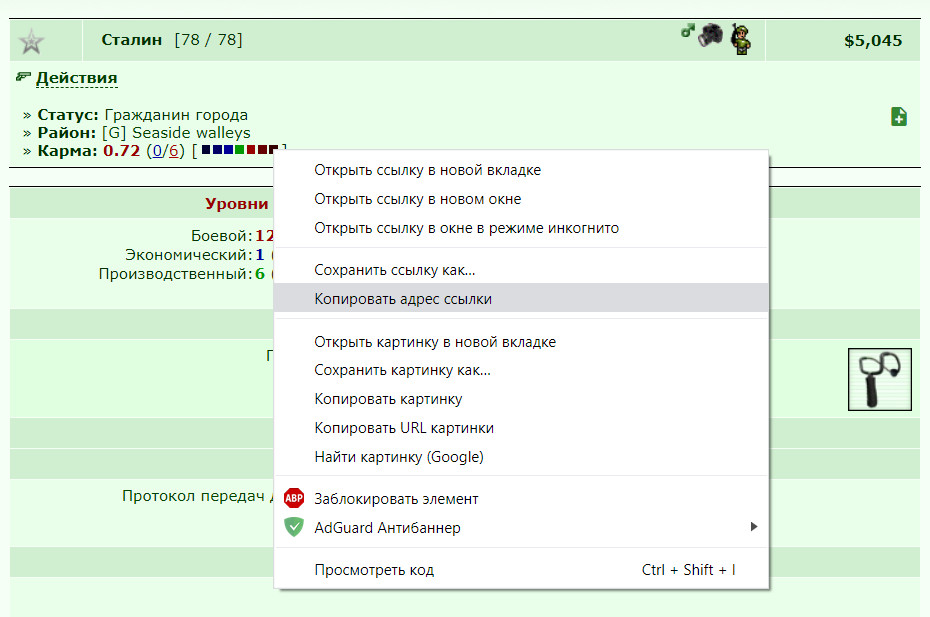This screenshot has width=930, height=617.
Task: Choose Открыть картинку в новой вкладке
Action: (521, 342)
